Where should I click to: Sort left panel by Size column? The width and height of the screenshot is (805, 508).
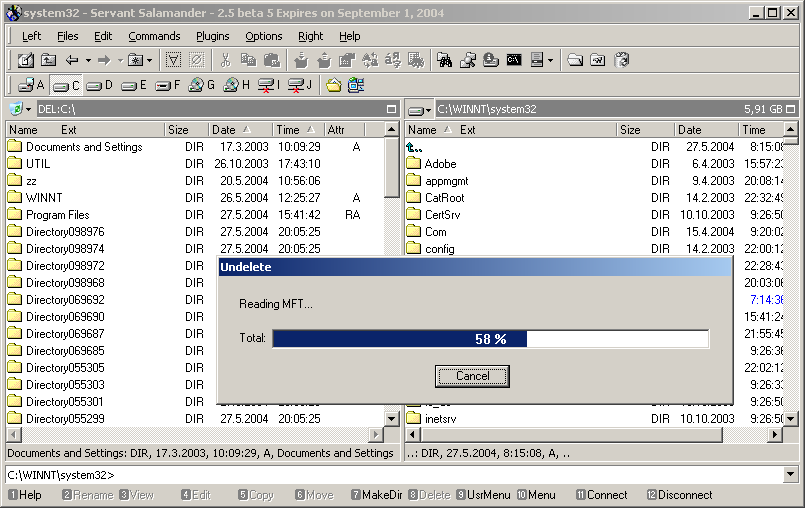pos(186,130)
